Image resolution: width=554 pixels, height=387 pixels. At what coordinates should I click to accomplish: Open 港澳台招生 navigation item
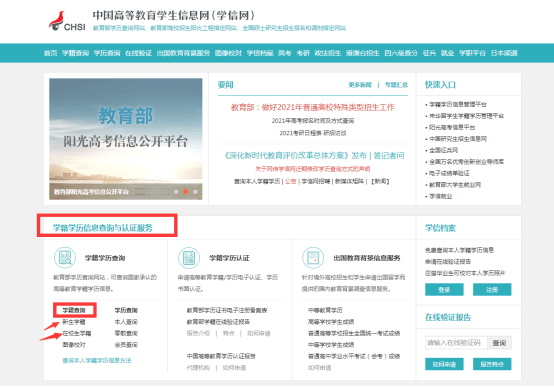(x=363, y=53)
